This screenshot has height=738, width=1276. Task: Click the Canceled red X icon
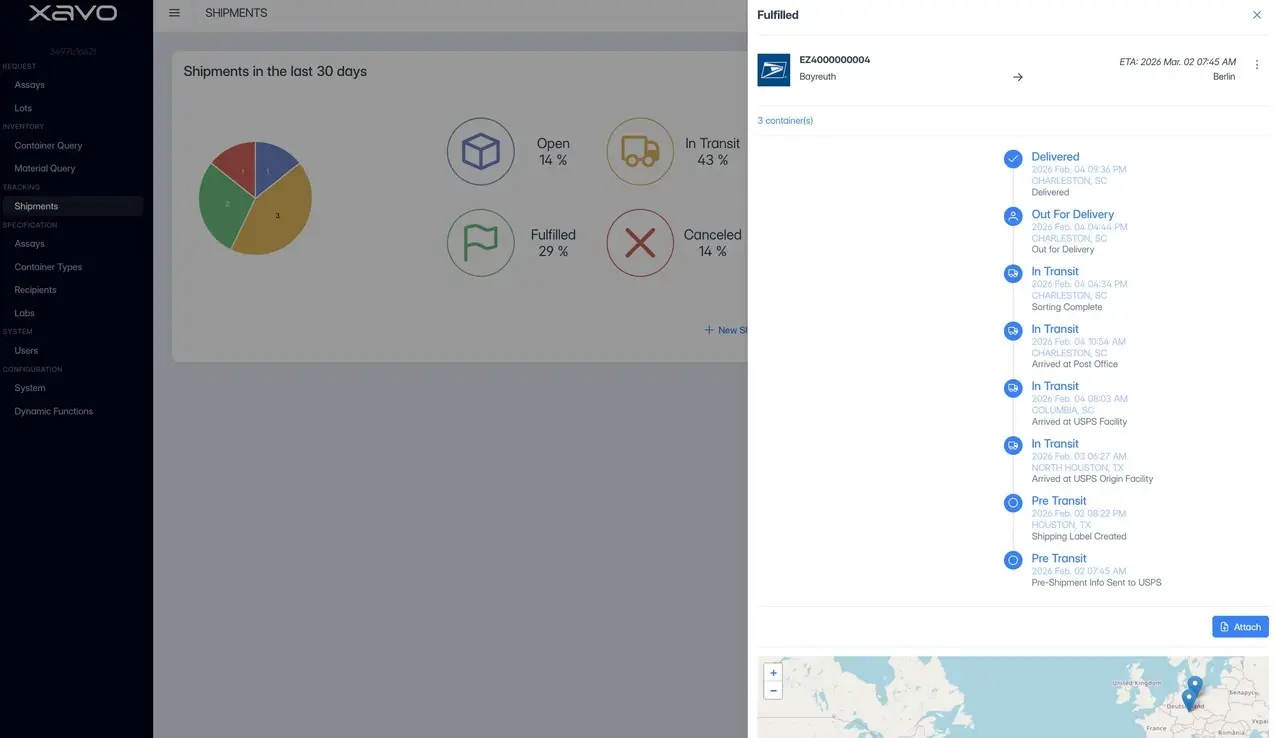pos(641,243)
